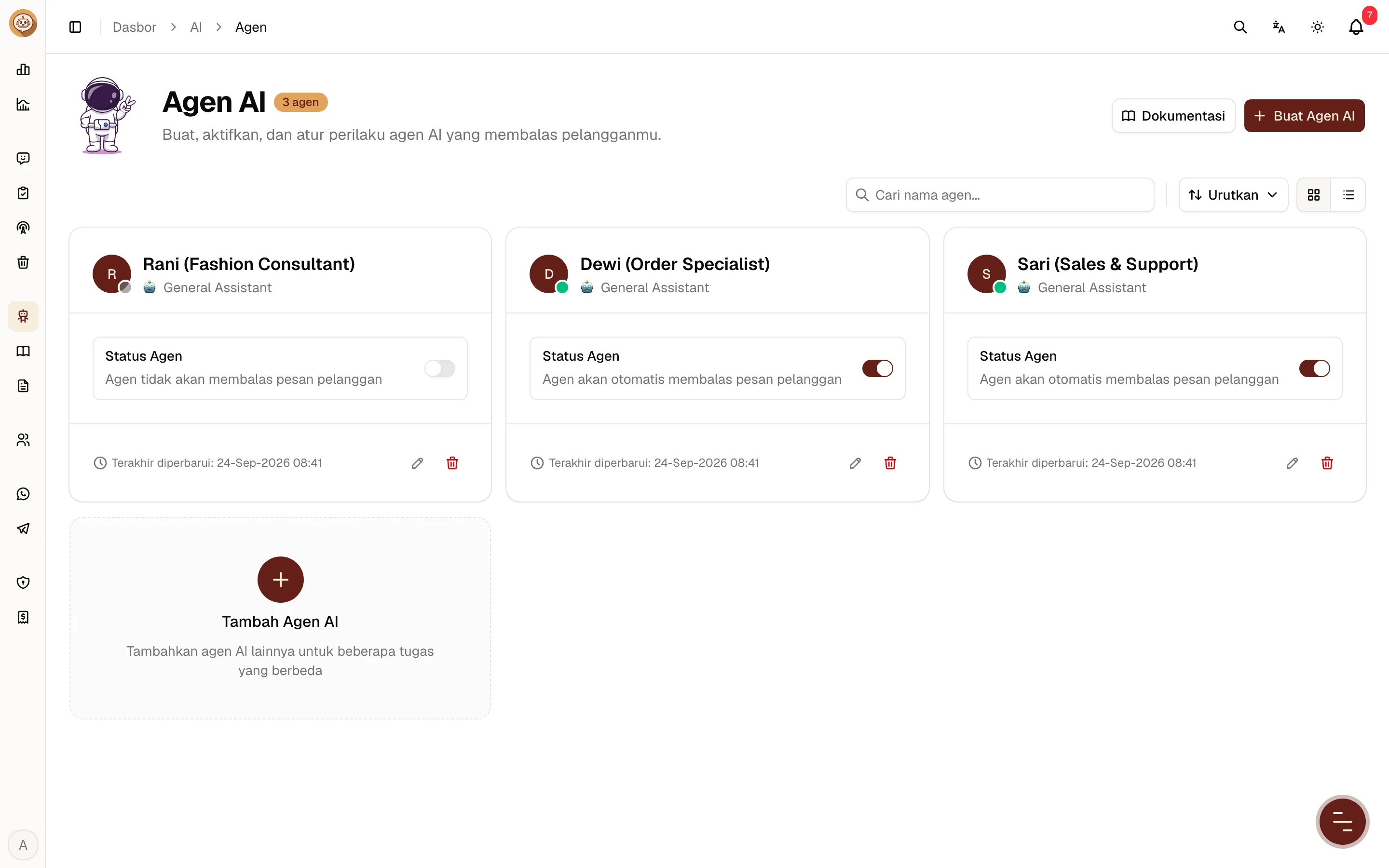Switch language with the translate icon
1389x868 pixels.
[x=1279, y=27]
